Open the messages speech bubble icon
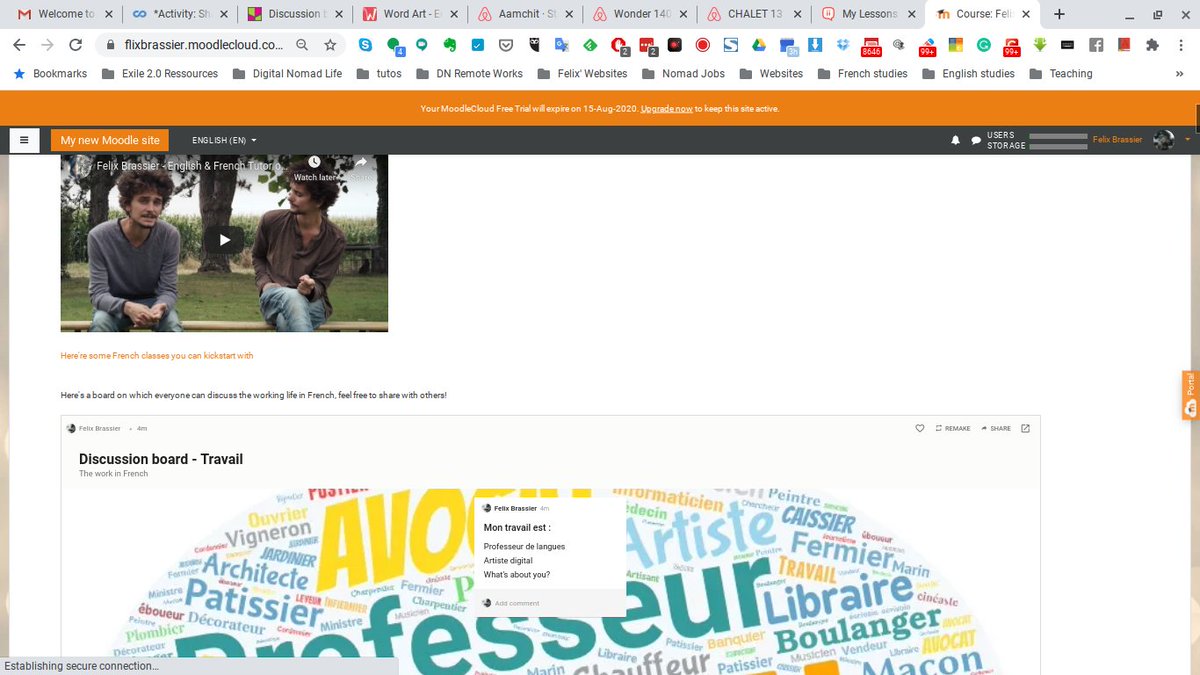 click(975, 140)
